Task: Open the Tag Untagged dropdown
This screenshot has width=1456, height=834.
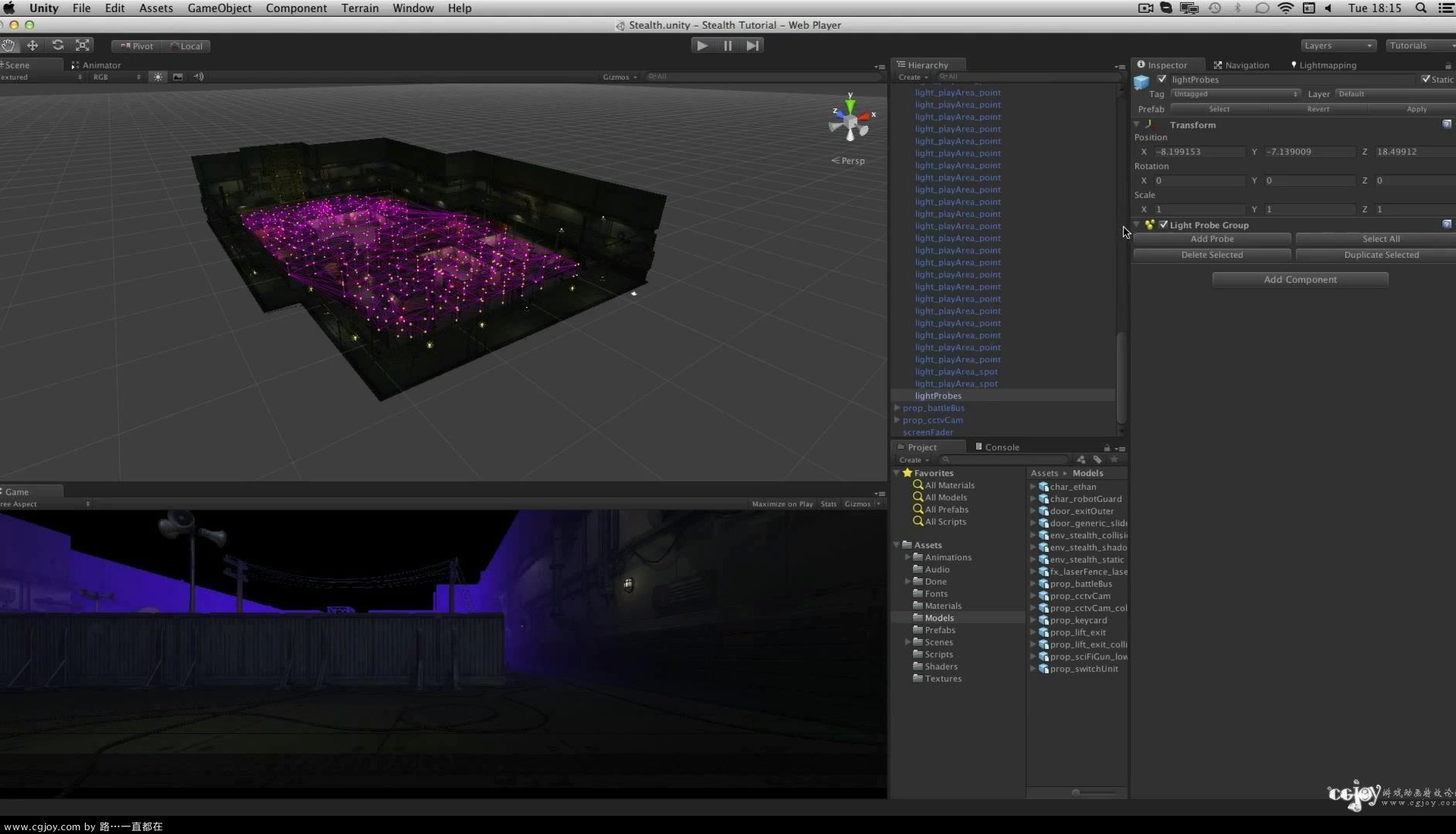Action: click(1235, 94)
